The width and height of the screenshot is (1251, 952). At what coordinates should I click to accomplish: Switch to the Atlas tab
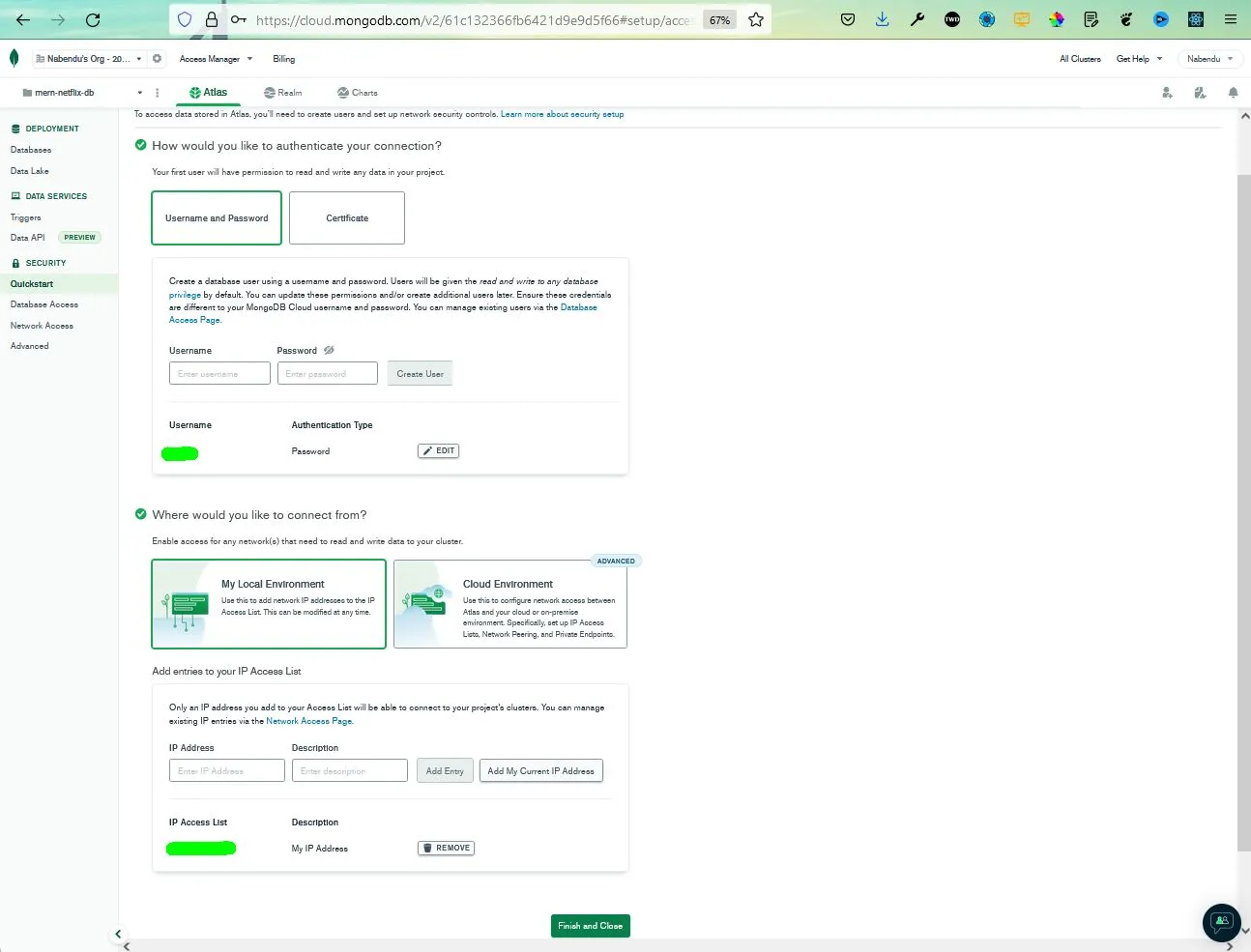point(209,93)
